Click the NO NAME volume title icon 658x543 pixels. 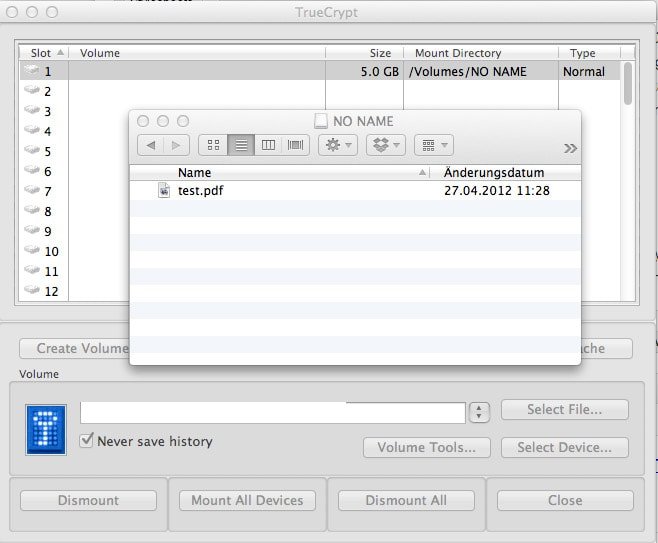coord(321,121)
